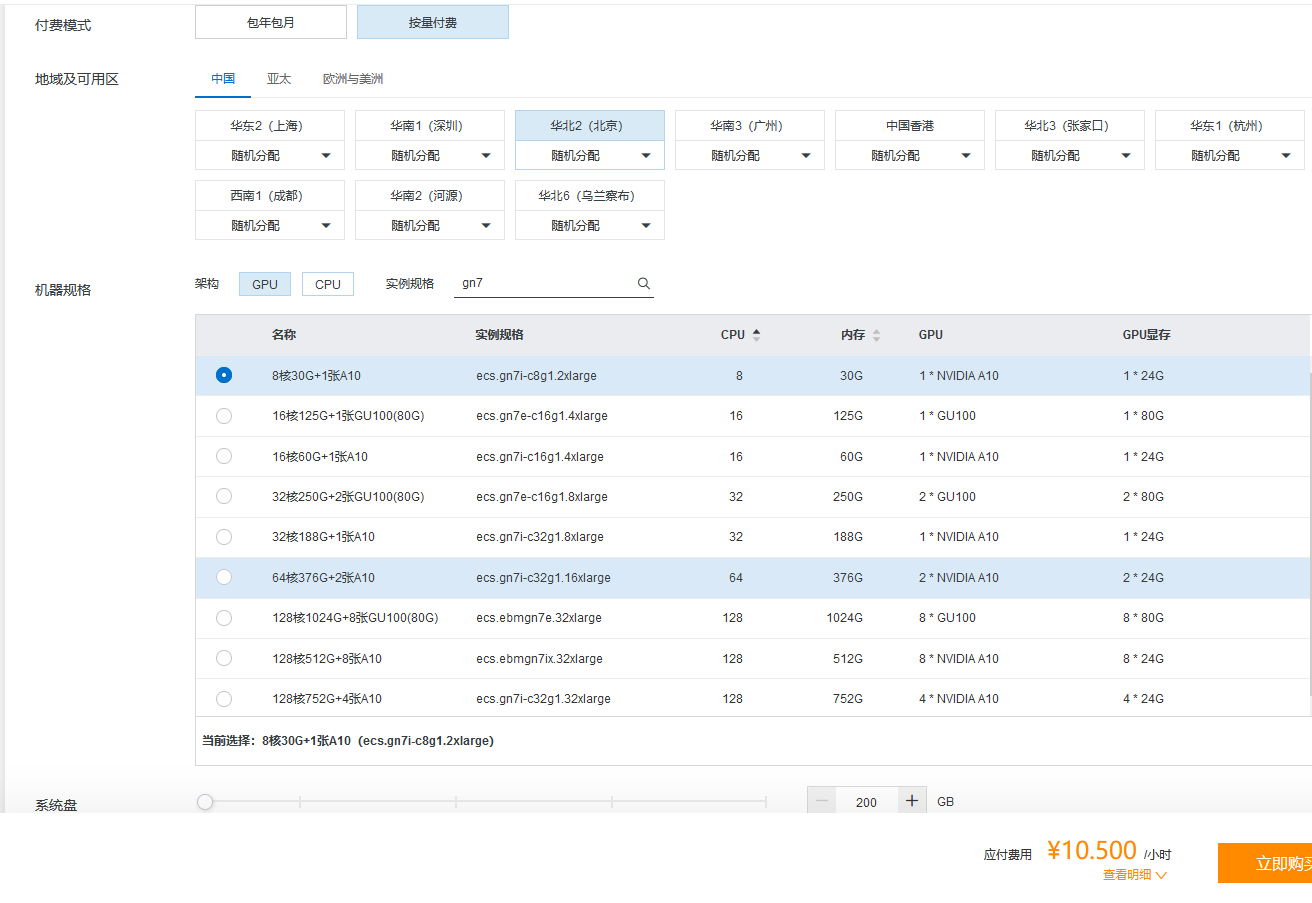
Task: Open zone dropdown under 中国香港
Action: coord(910,155)
